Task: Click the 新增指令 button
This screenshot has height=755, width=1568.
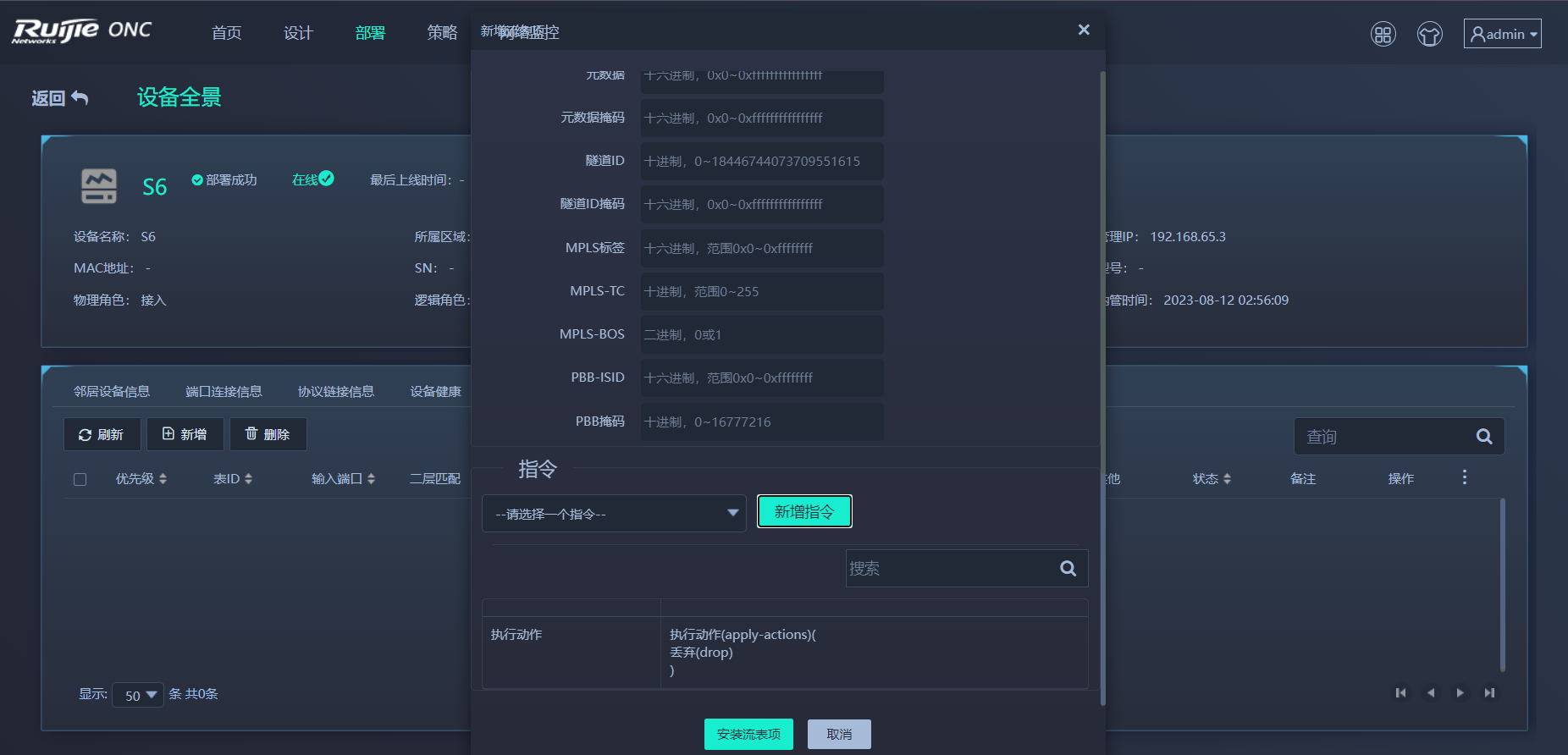Action: [x=804, y=511]
